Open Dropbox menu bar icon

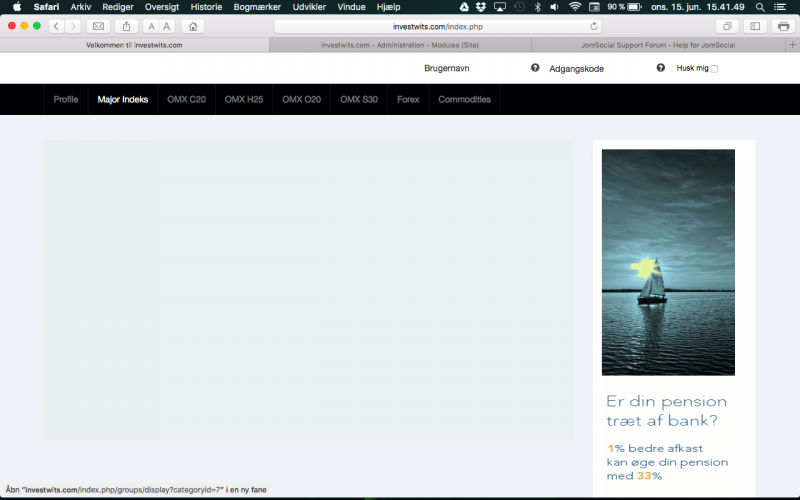(481, 7)
